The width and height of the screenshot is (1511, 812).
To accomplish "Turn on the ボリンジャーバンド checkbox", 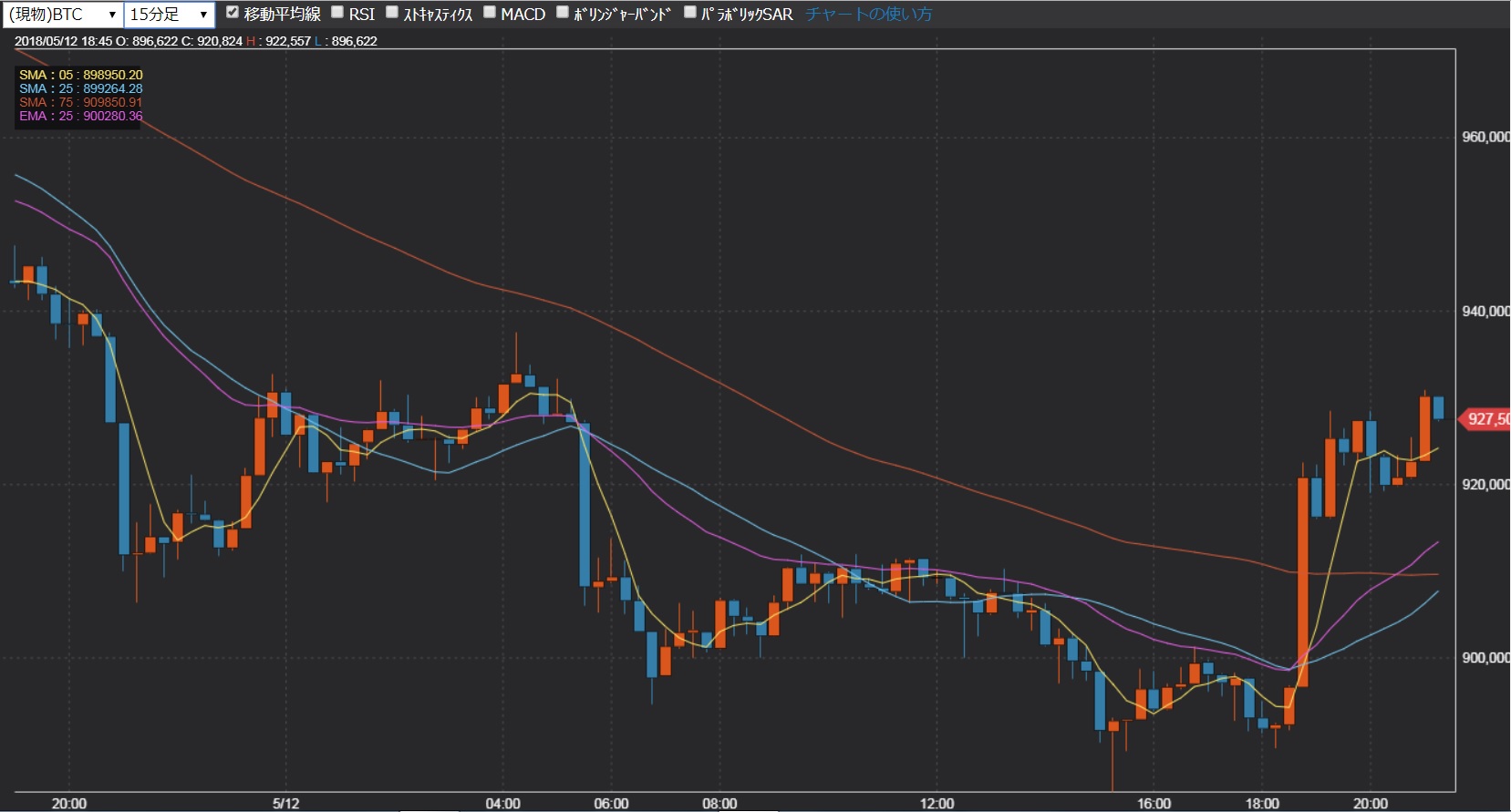I will point(563,13).
